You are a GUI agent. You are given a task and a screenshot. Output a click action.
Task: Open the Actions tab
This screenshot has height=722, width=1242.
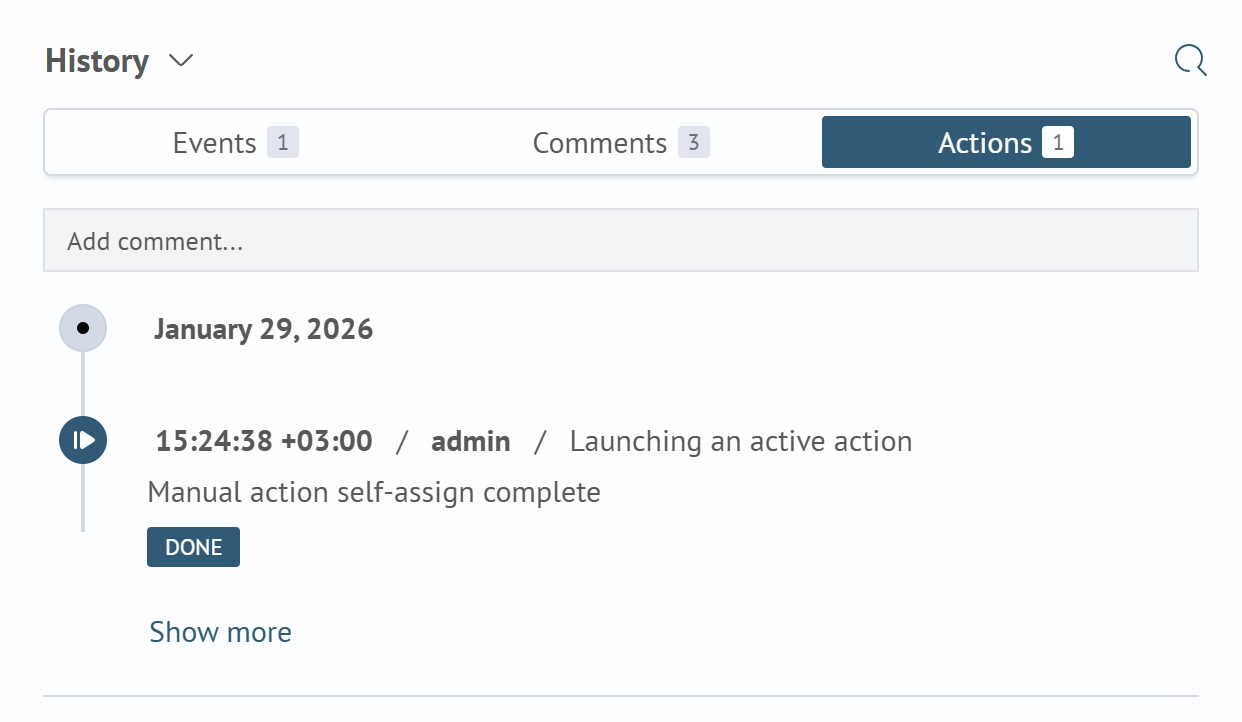(985, 142)
